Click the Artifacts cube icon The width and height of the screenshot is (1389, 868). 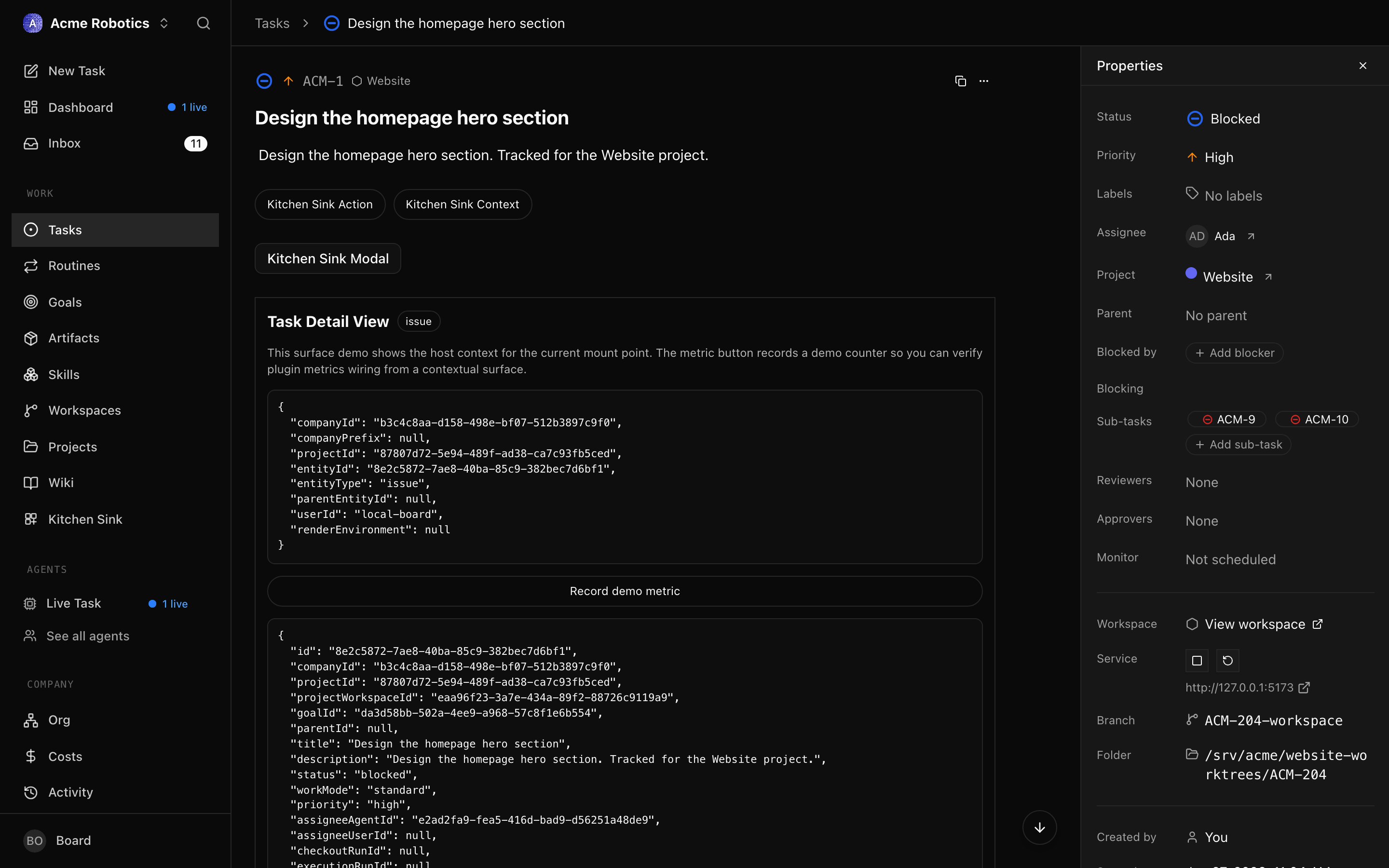pos(31,338)
